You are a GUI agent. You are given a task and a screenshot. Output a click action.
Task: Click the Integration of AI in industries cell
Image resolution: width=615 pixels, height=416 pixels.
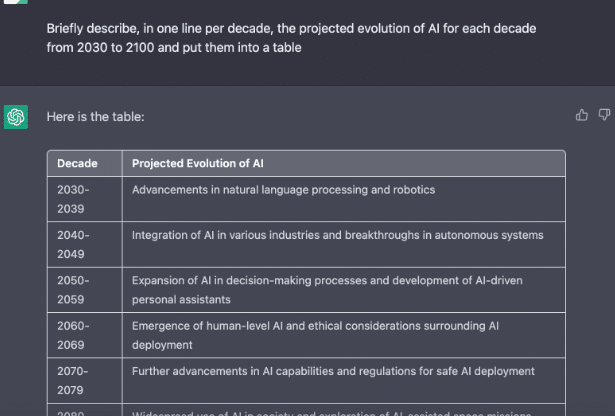click(x=338, y=235)
